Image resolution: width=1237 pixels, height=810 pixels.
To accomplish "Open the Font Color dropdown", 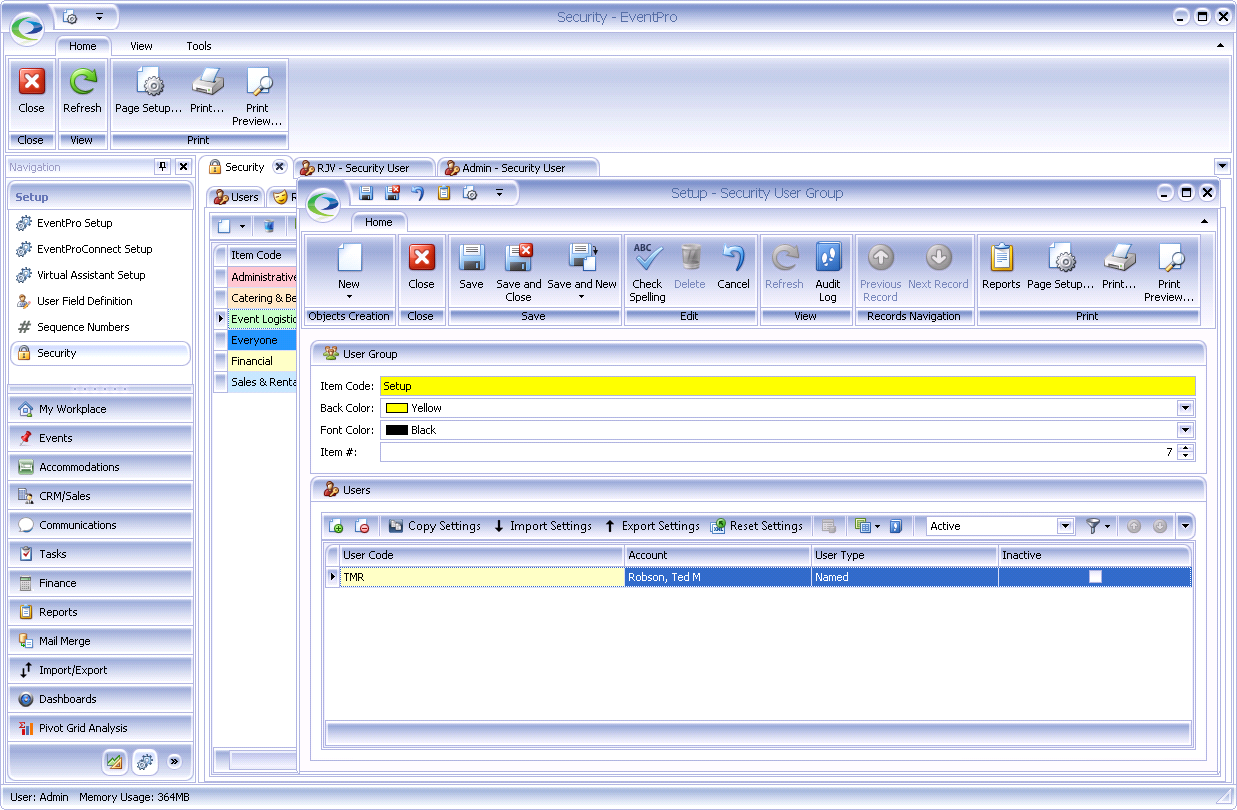I will pyautogui.click(x=1185, y=430).
